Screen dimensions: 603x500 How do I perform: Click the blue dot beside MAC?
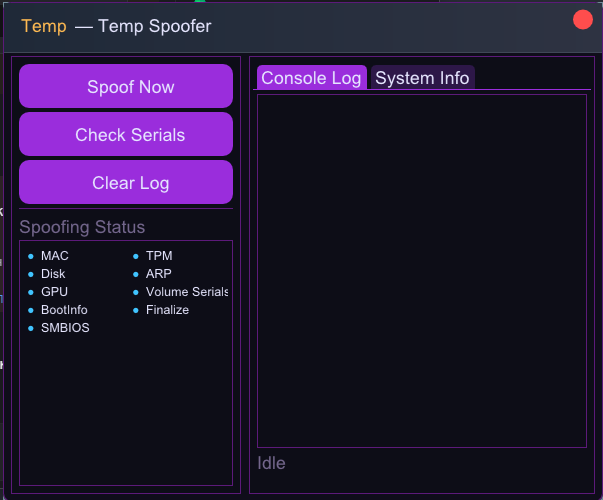tap(31, 256)
